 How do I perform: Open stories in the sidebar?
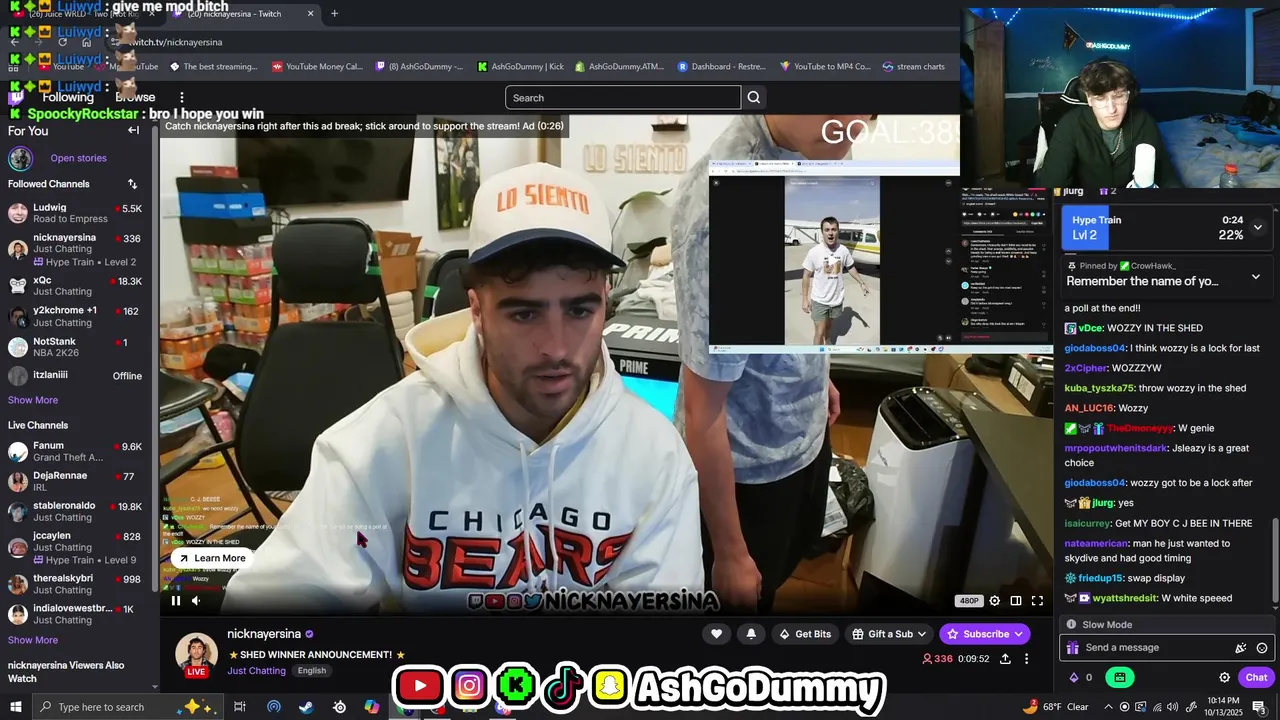(78, 158)
